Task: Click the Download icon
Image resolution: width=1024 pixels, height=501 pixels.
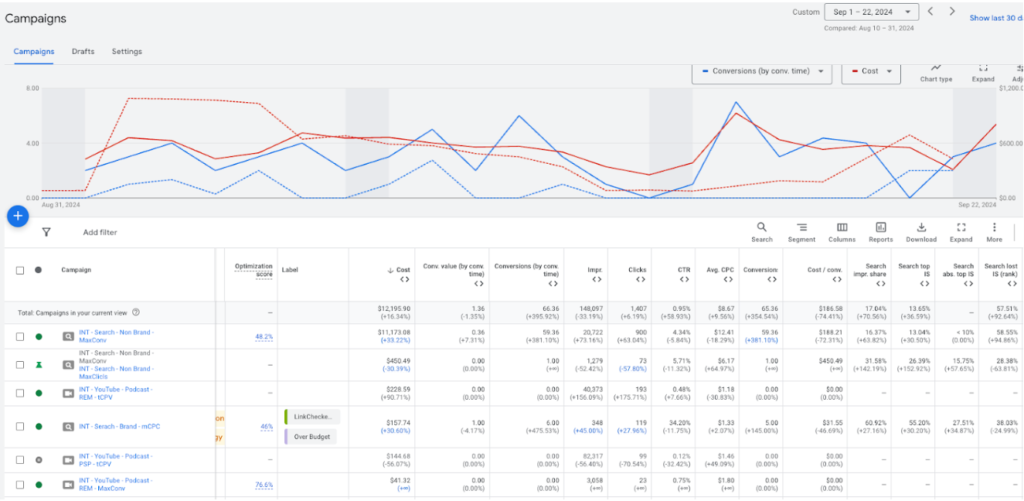Action: point(921,232)
